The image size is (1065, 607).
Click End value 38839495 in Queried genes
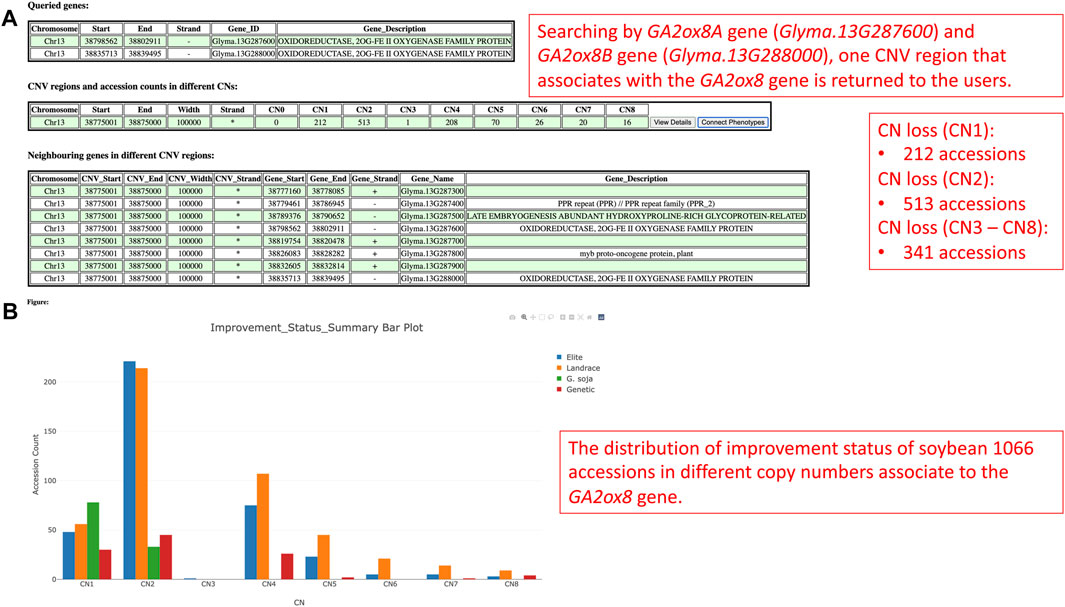145,54
